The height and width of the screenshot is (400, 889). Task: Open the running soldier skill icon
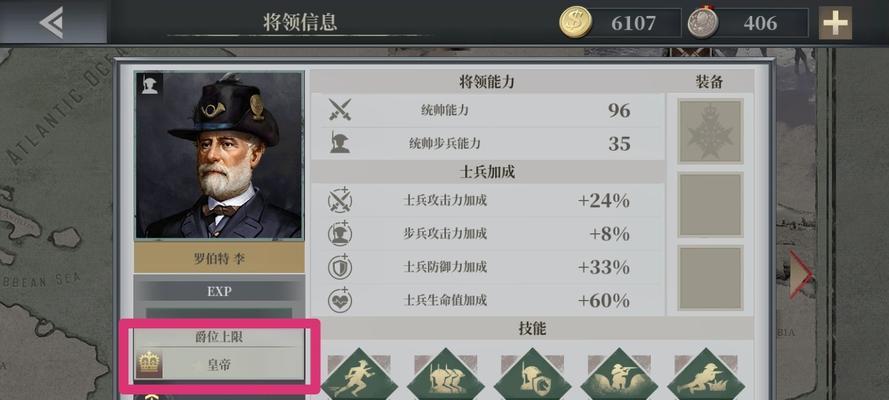pyautogui.click(x=359, y=376)
